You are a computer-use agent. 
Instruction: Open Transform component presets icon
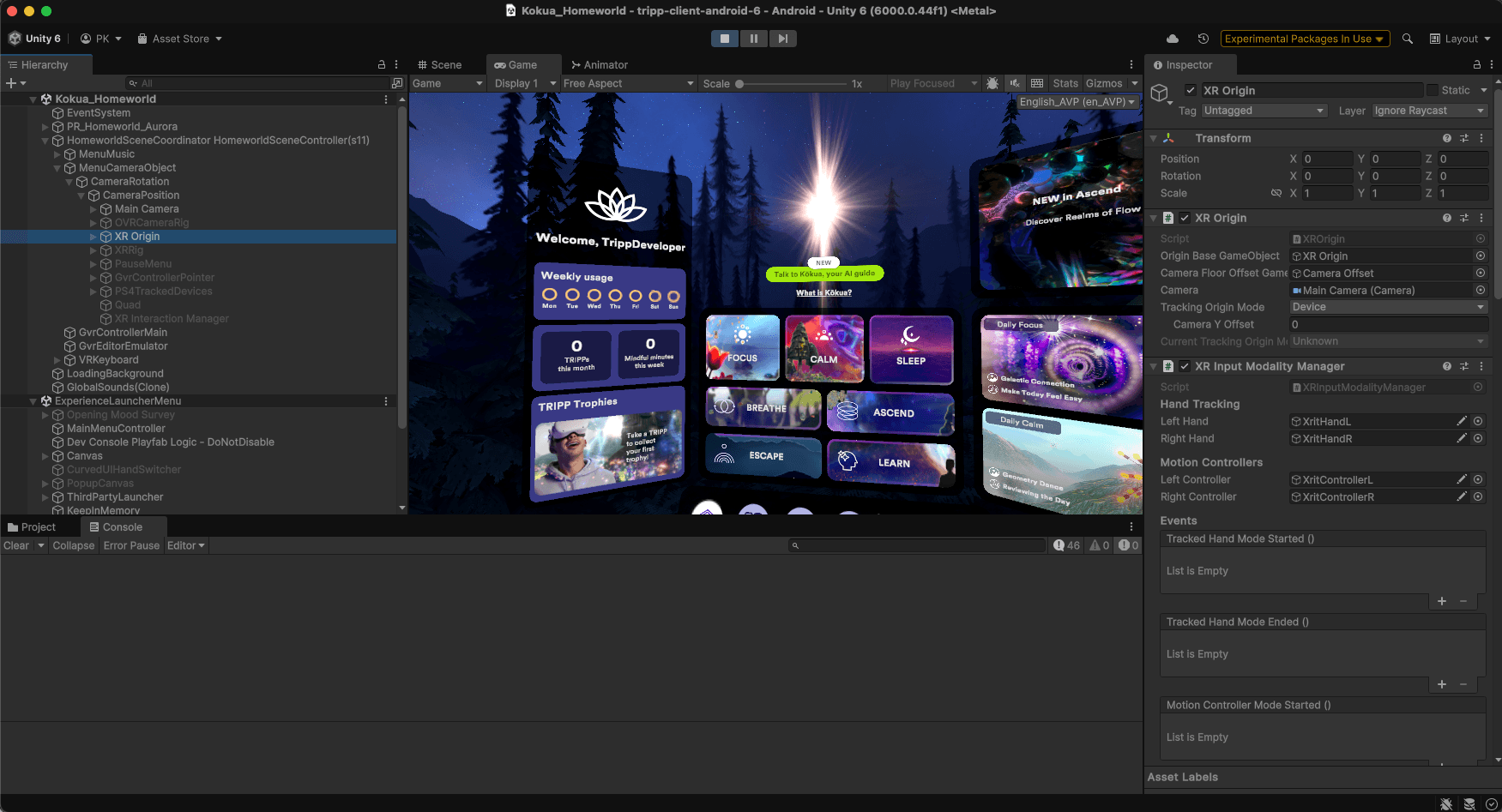(1464, 138)
